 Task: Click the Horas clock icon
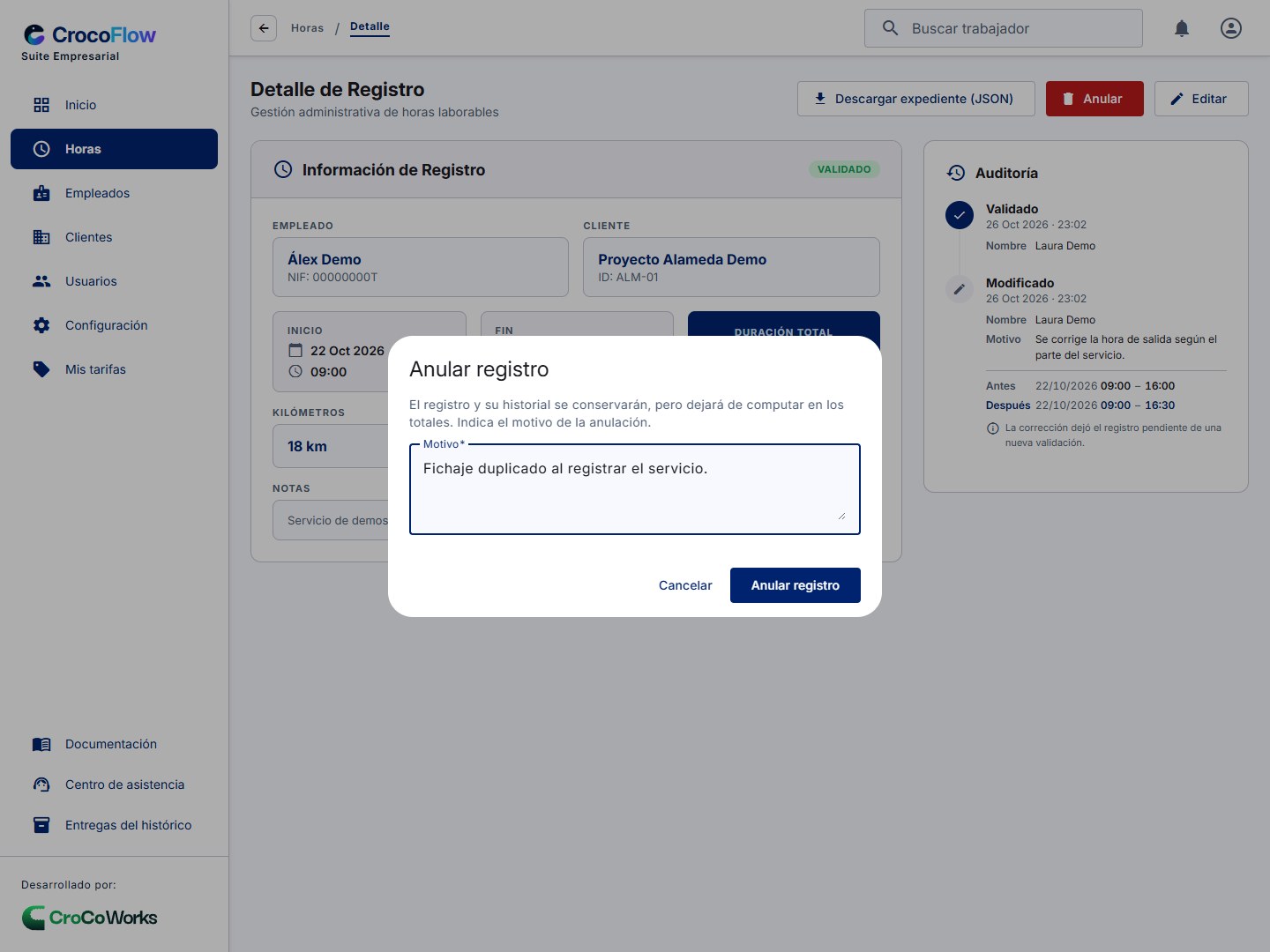click(41, 149)
